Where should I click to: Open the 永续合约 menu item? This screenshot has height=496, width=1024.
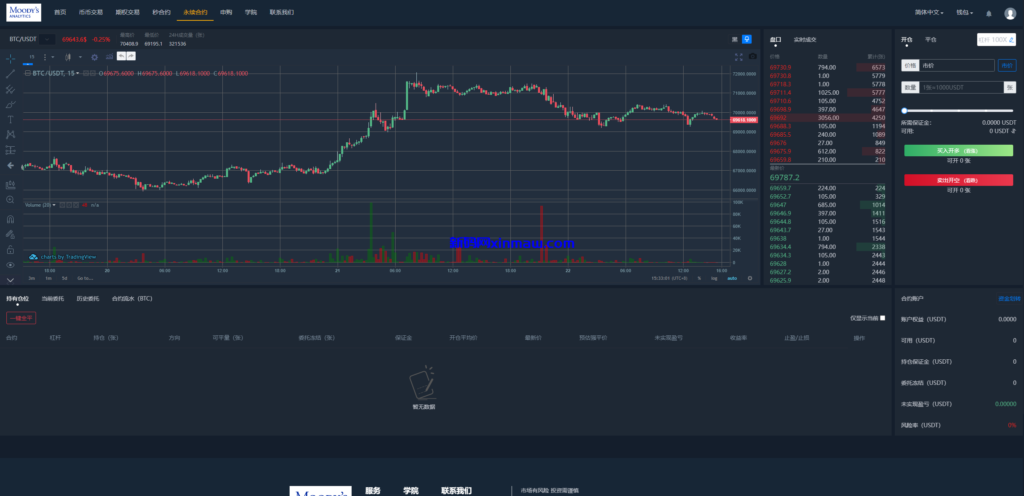pos(196,13)
